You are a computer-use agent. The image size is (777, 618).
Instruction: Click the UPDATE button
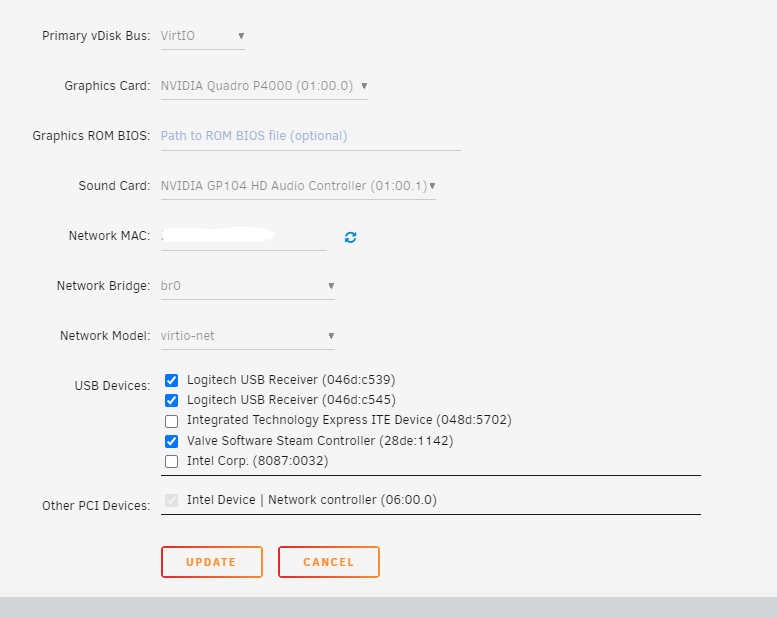coord(212,562)
